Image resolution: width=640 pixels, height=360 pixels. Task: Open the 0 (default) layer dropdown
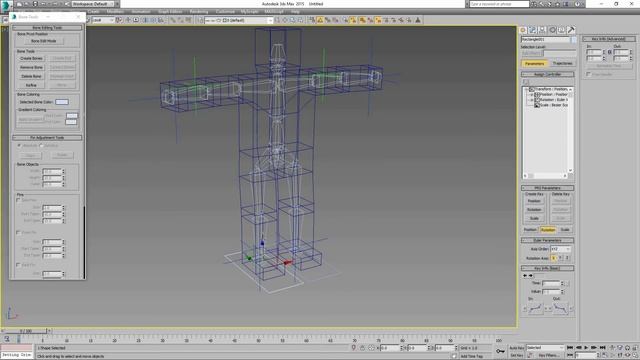point(238,20)
